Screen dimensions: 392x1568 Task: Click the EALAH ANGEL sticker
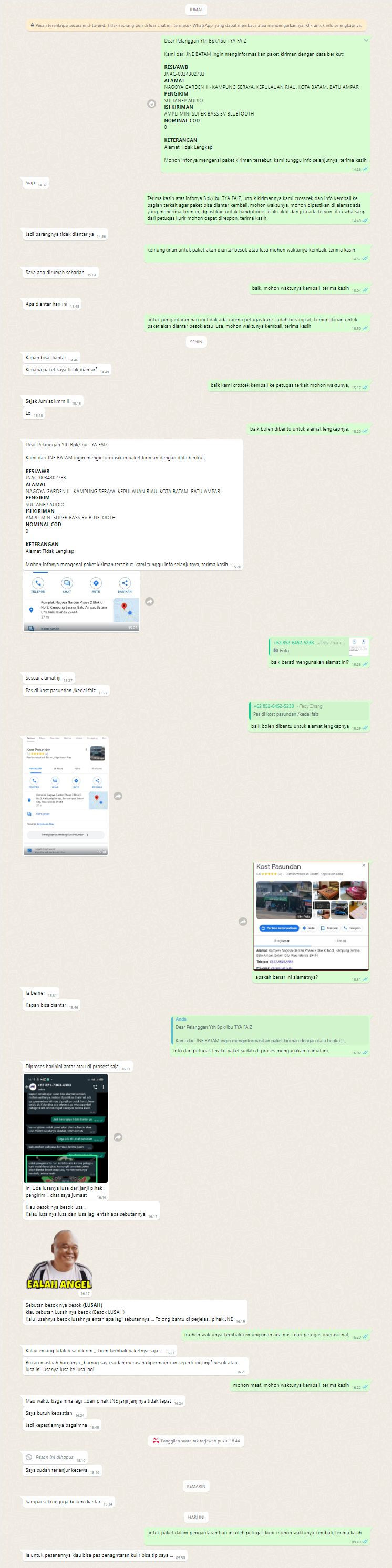coord(58,1260)
